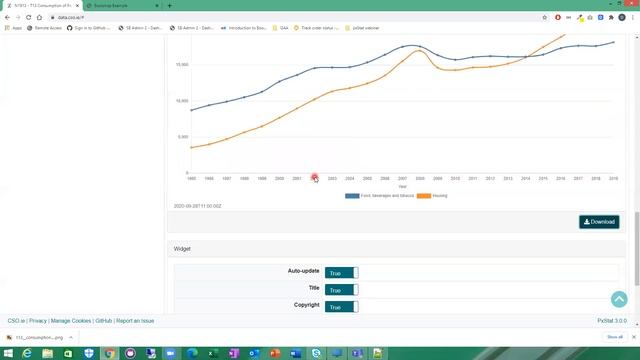Click the chart timestamp text starting with 2020-09-28

point(198,206)
